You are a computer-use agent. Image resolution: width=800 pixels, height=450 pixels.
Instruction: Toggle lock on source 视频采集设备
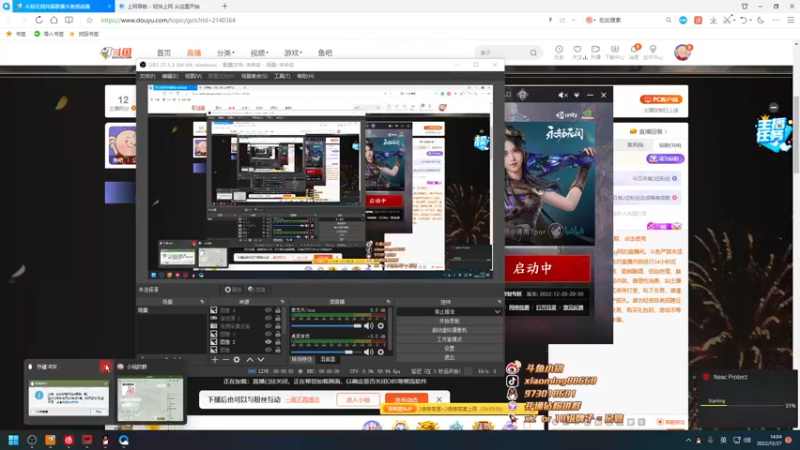pyautogui.click(x=278, y=326)
